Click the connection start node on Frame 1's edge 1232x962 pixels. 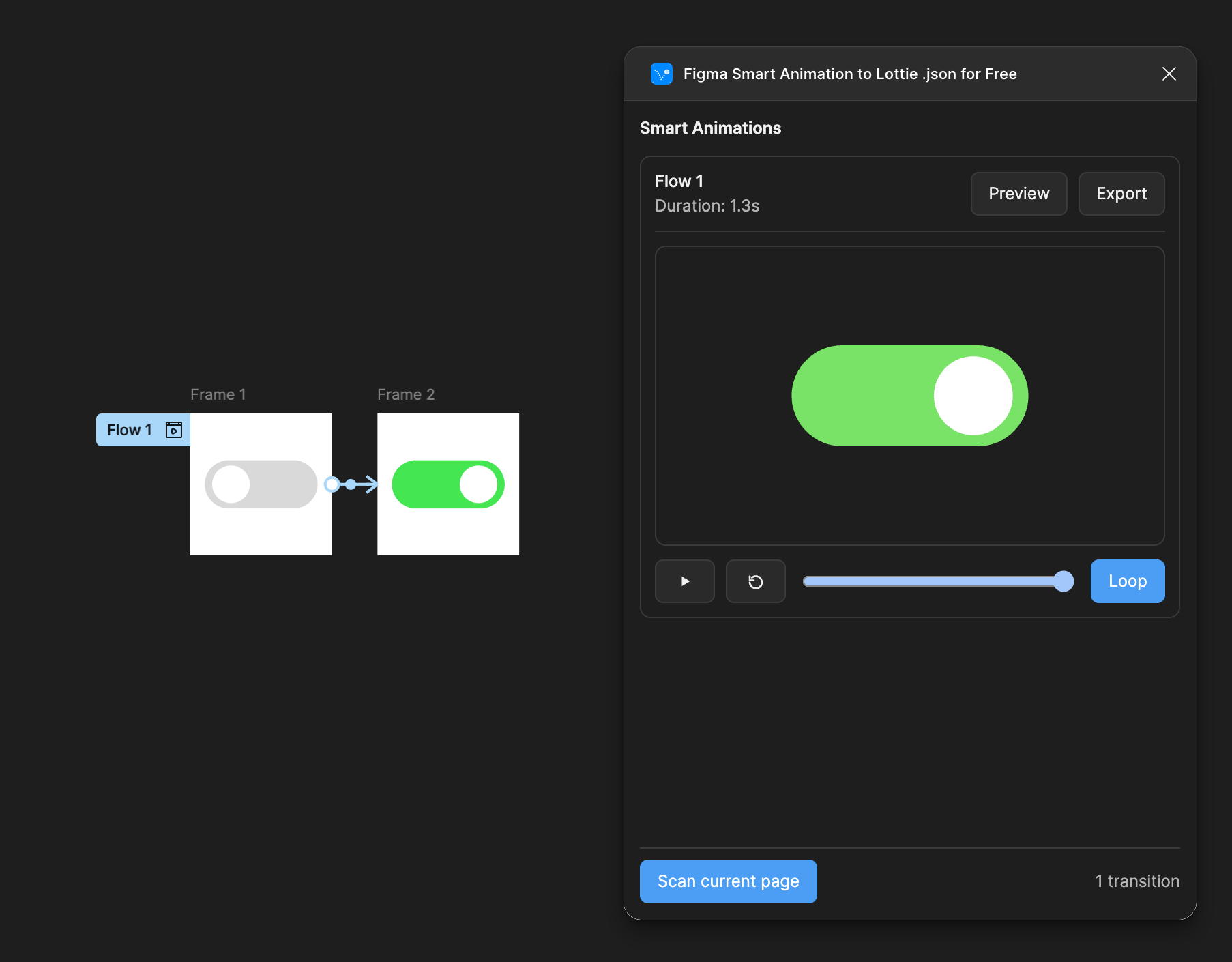tap(332, 484)
